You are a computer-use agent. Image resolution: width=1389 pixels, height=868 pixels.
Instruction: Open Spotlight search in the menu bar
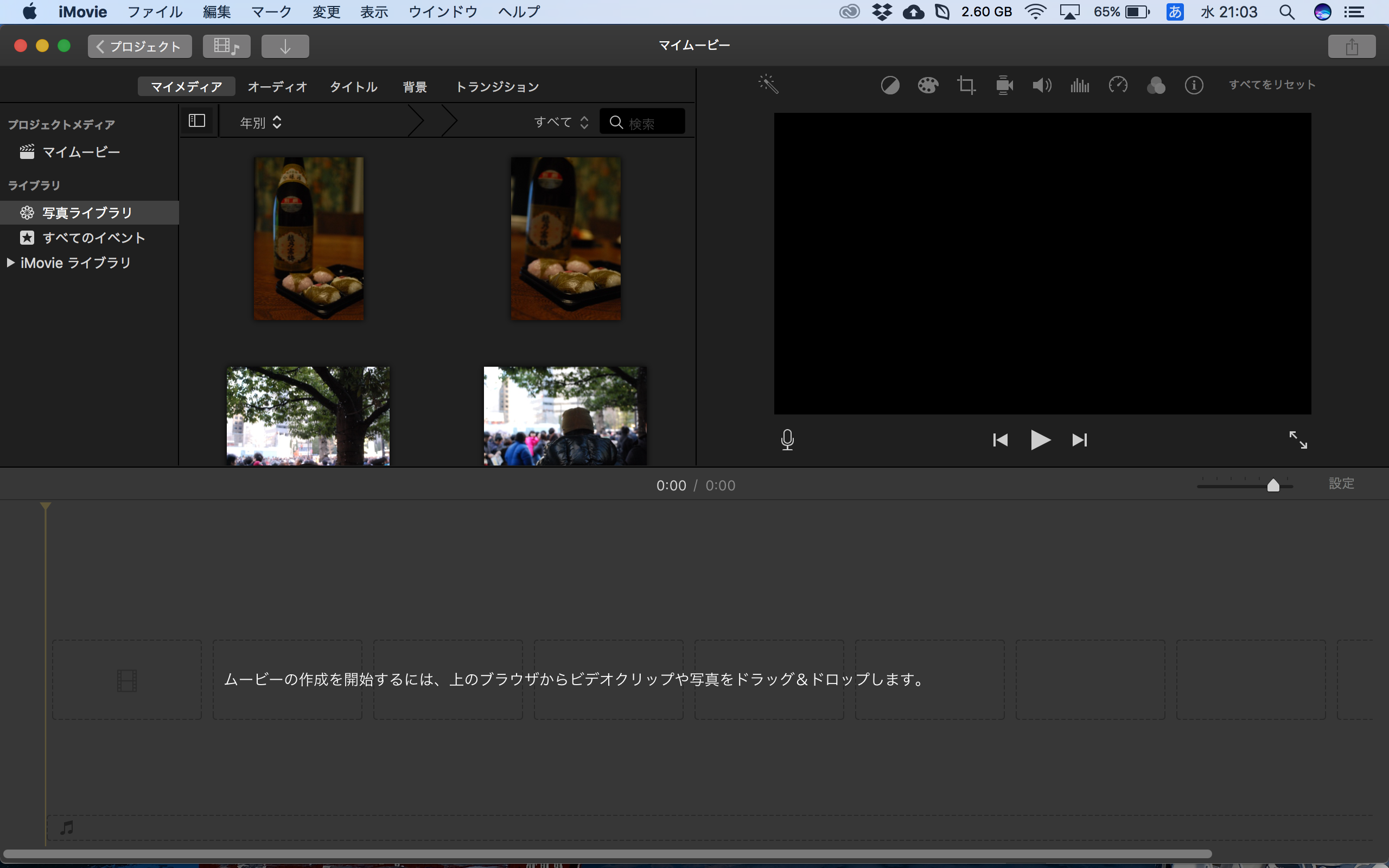point(1287,11)
